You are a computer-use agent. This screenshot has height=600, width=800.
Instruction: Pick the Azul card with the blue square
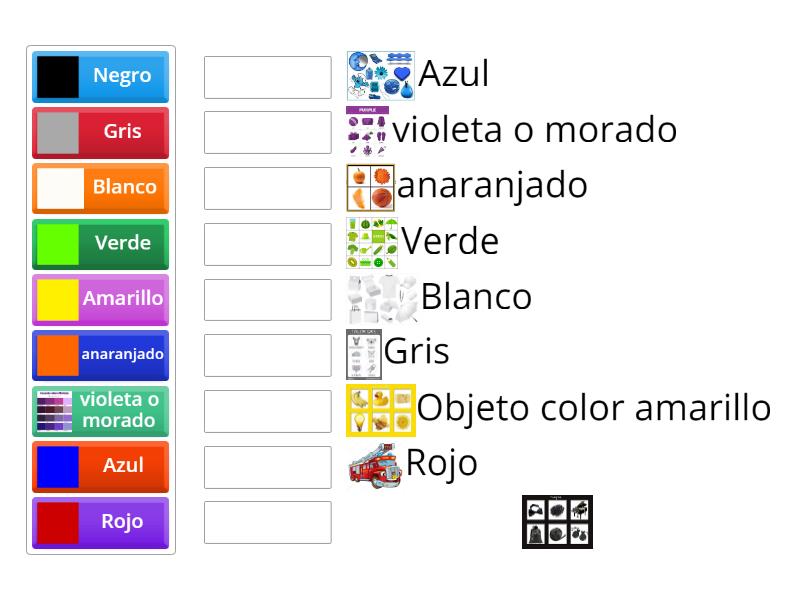100,466
